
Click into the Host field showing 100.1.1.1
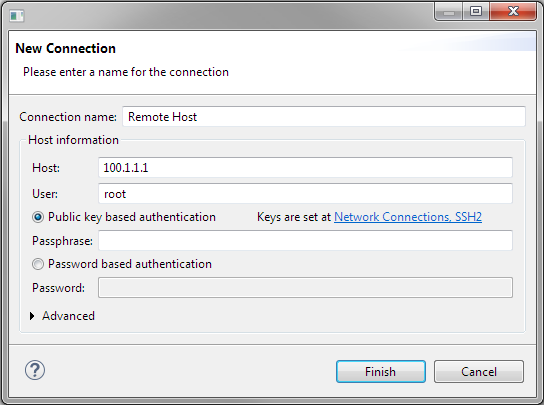pos(305,168)
